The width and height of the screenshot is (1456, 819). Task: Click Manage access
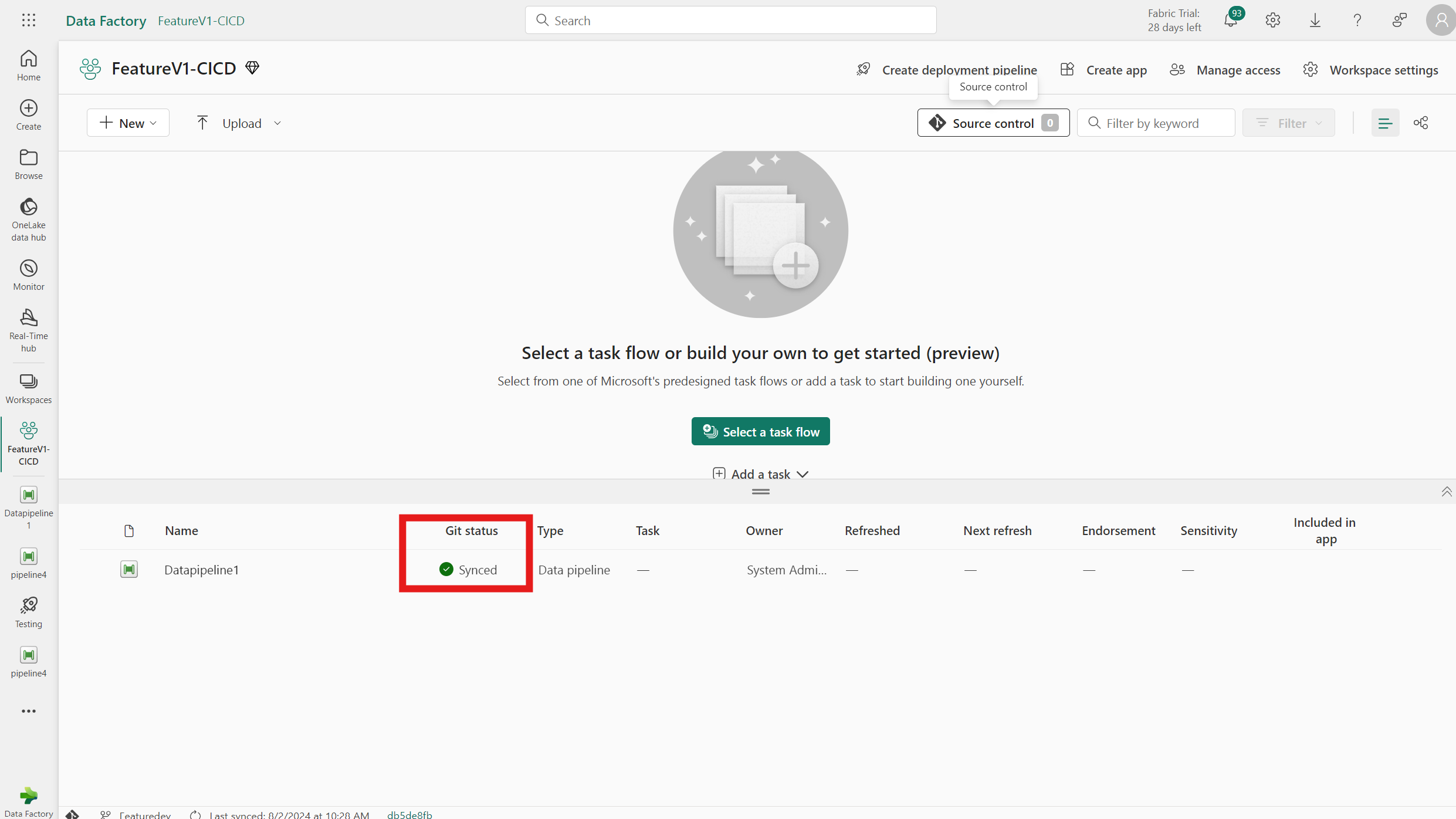[1225, 70]
